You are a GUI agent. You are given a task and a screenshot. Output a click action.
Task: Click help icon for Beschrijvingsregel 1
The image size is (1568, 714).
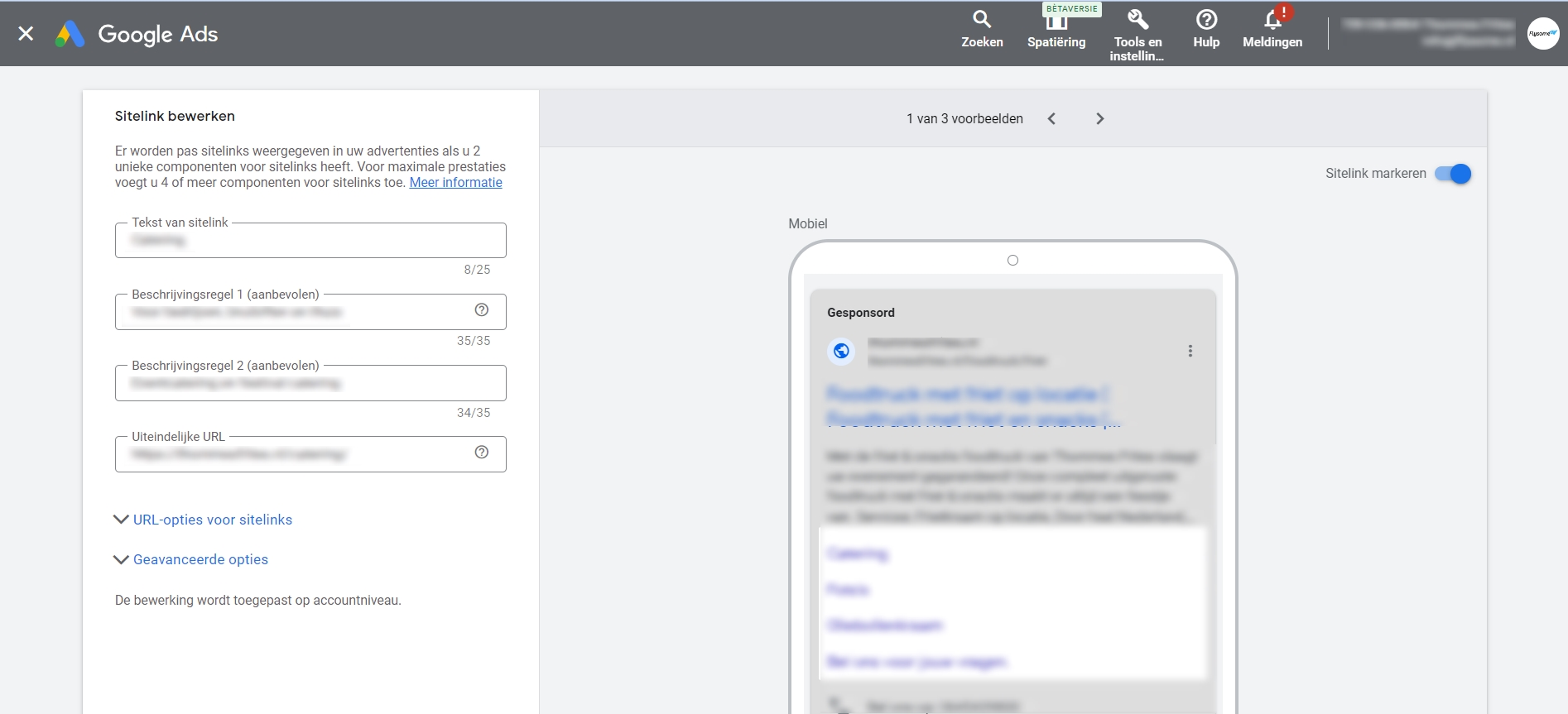(482, 310)
